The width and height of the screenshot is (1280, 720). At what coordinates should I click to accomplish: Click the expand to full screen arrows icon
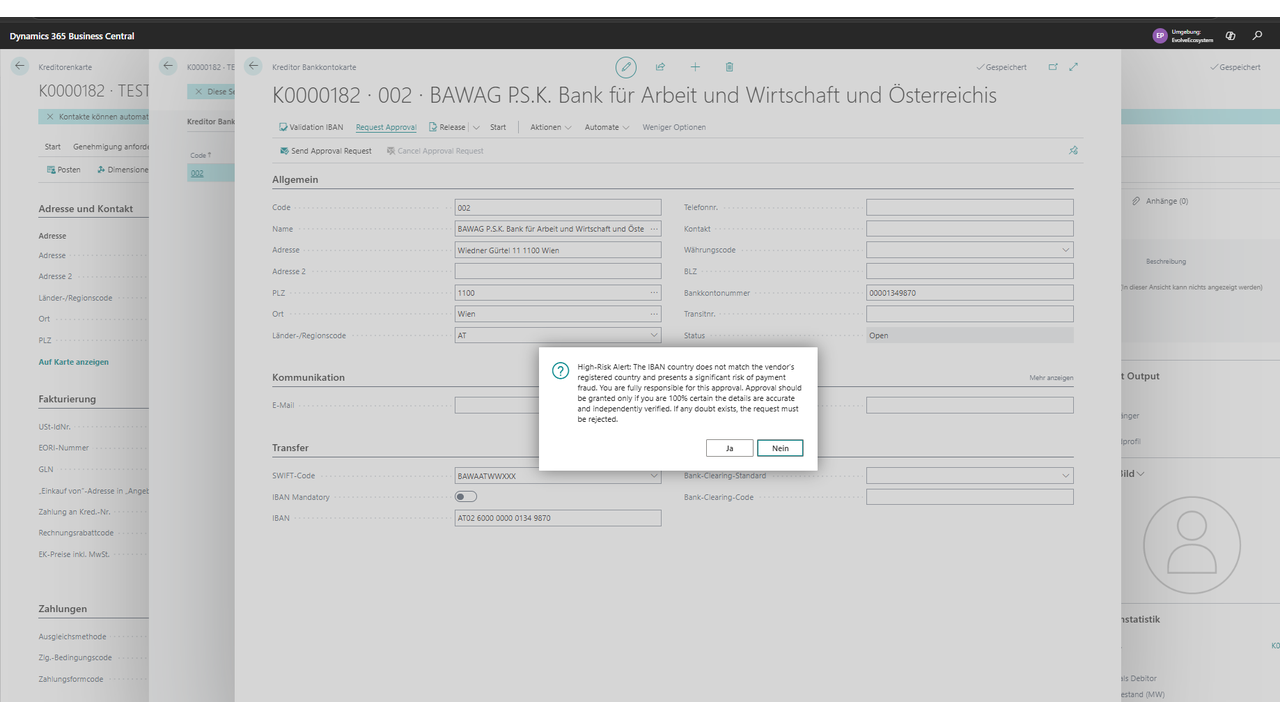(x=1074, y=67)
